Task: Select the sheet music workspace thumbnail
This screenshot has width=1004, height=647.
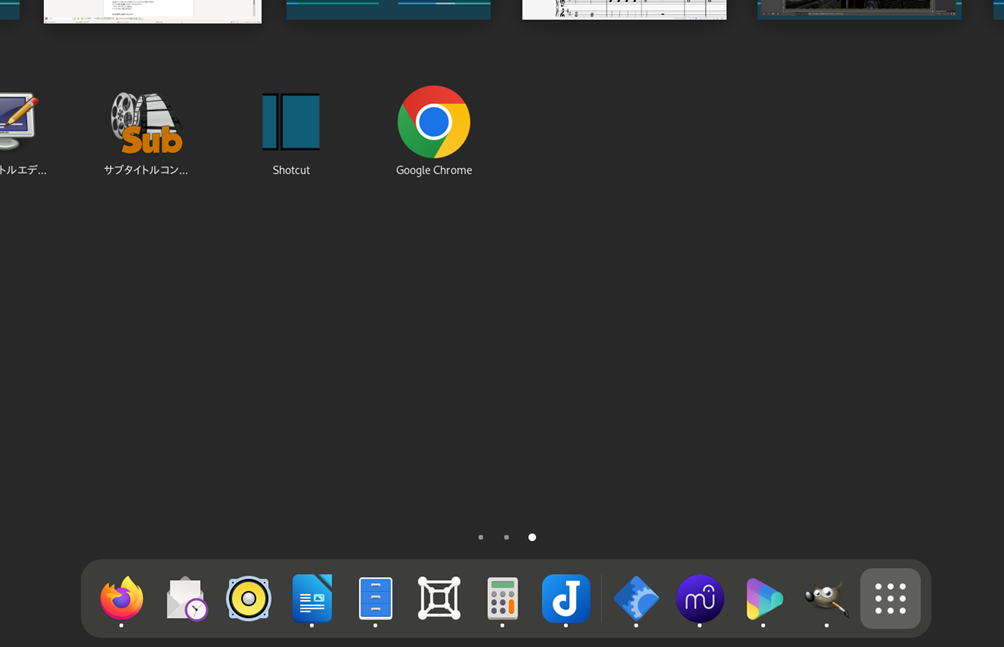Action: coord(624,9)
